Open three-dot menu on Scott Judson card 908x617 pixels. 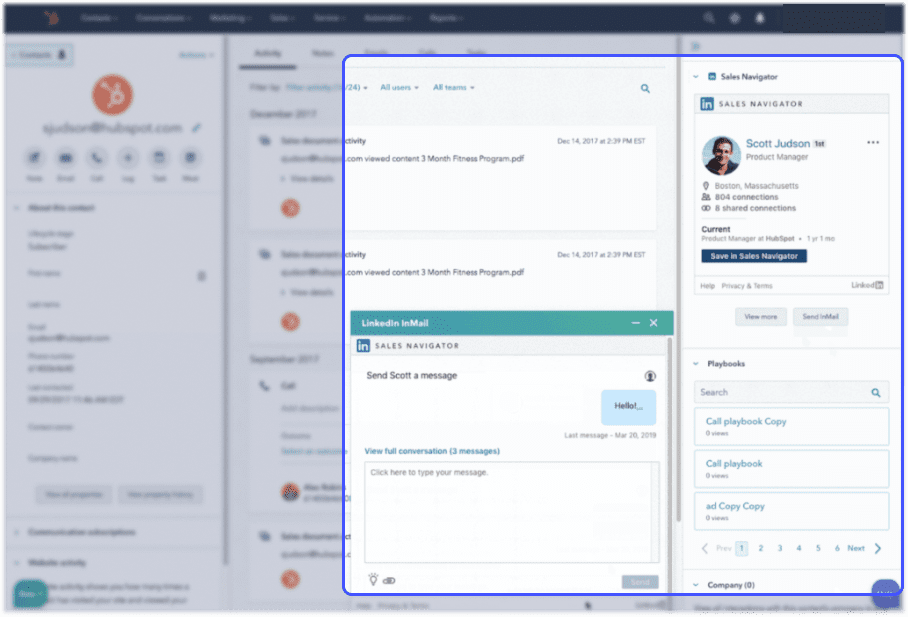873,143
